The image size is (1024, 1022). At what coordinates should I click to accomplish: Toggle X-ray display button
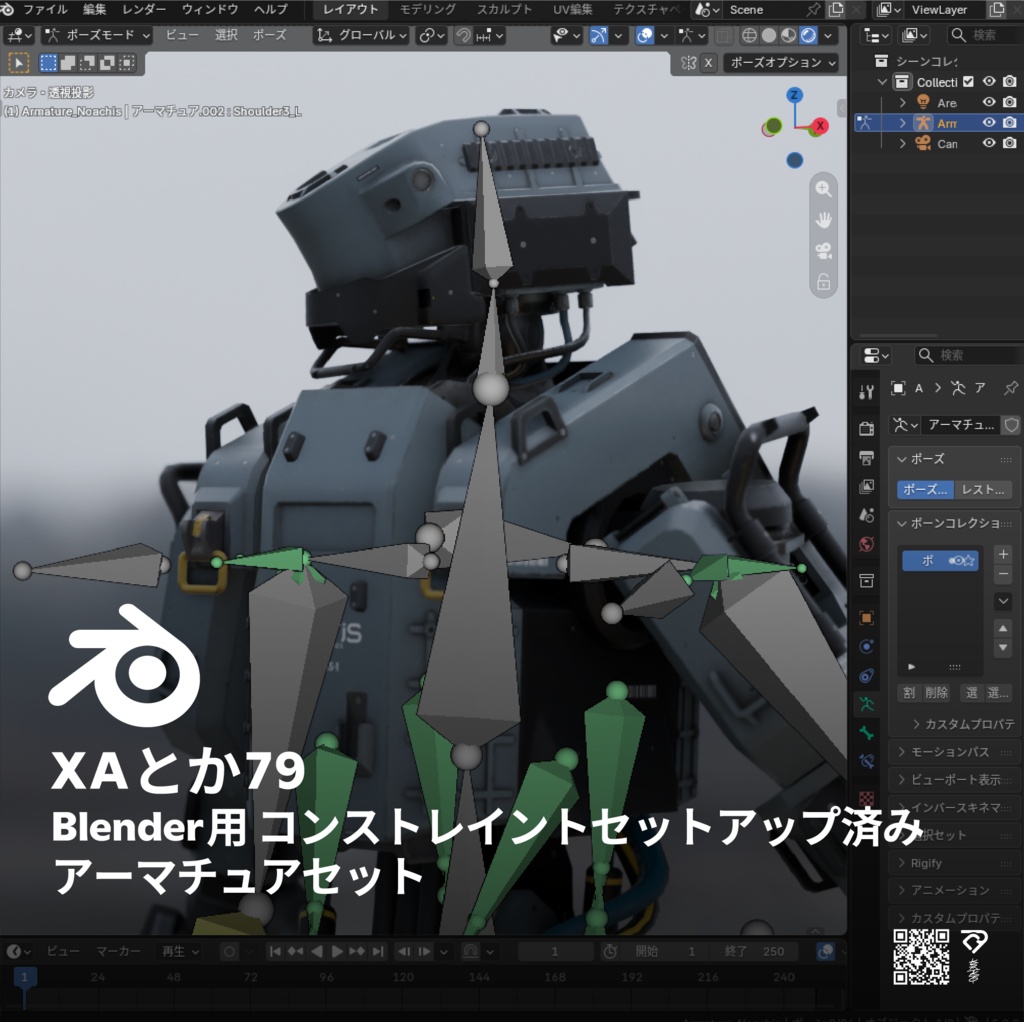722,35
